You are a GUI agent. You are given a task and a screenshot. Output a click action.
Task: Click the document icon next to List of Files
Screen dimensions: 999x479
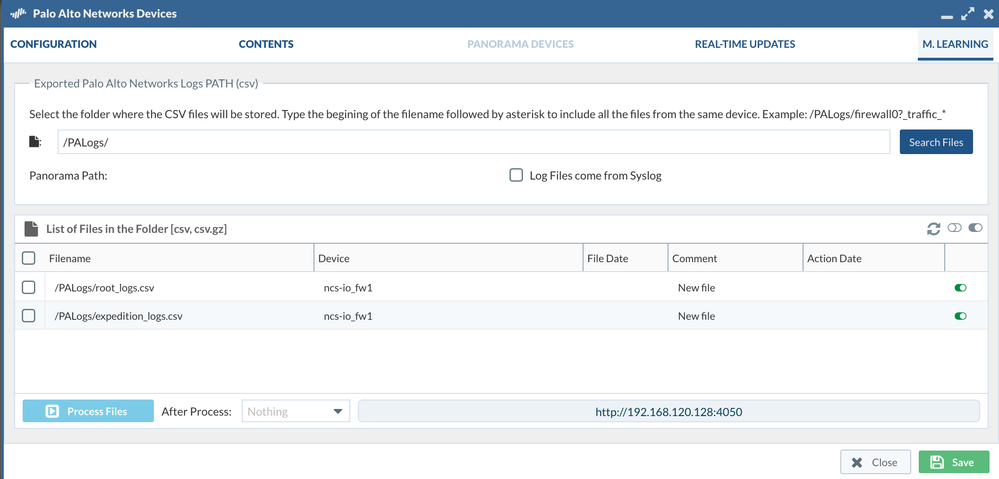click(31, 229)
